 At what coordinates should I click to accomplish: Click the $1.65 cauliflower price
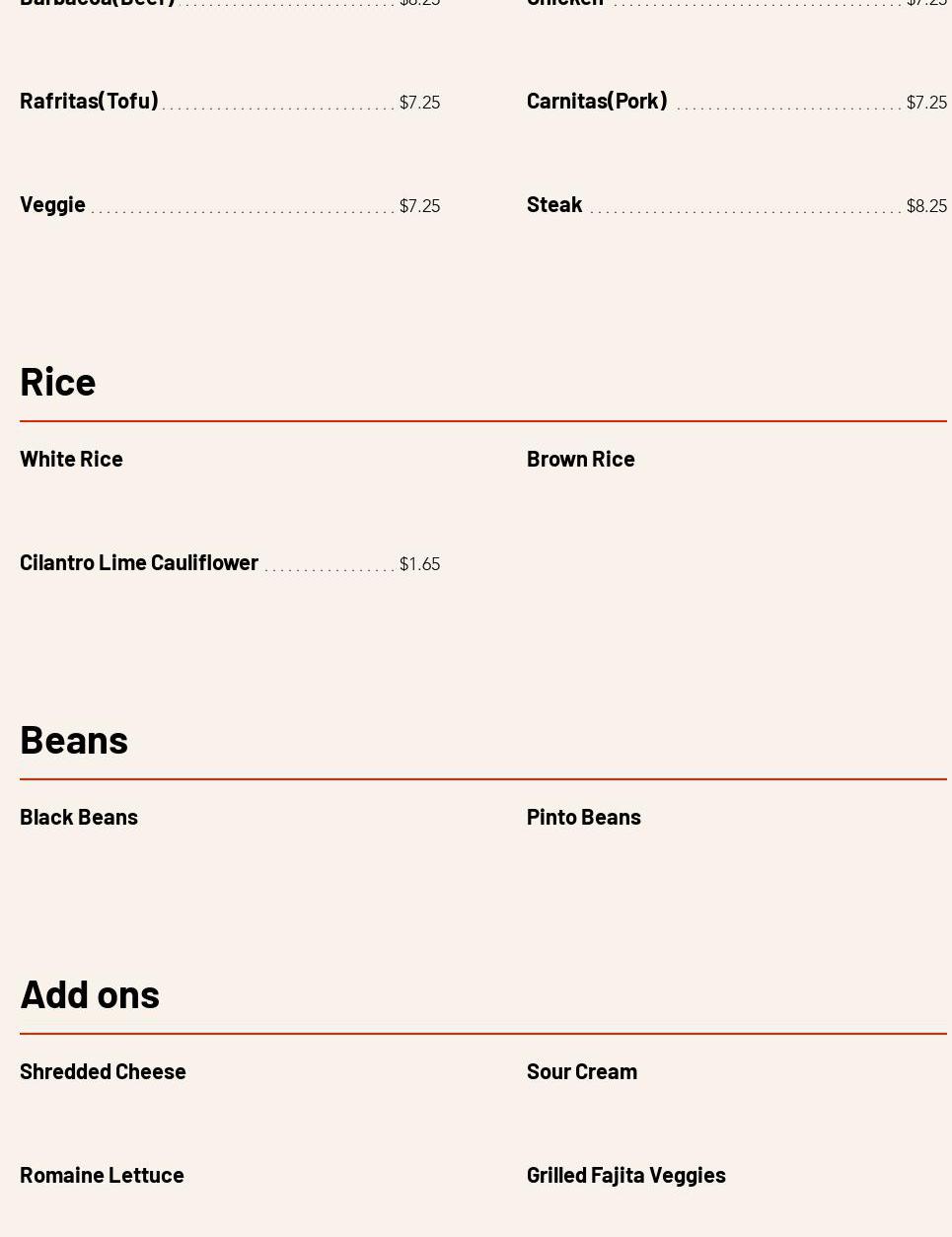[419, 564]
